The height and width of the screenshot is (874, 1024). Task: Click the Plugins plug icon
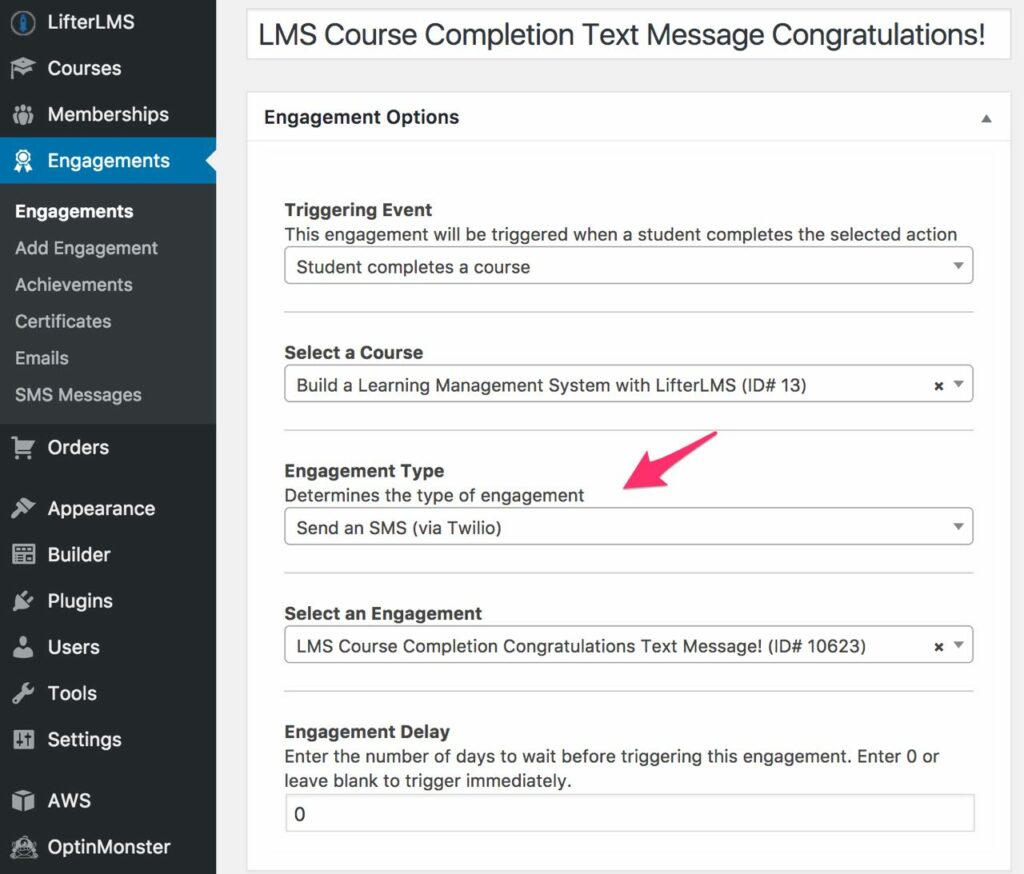24,601
